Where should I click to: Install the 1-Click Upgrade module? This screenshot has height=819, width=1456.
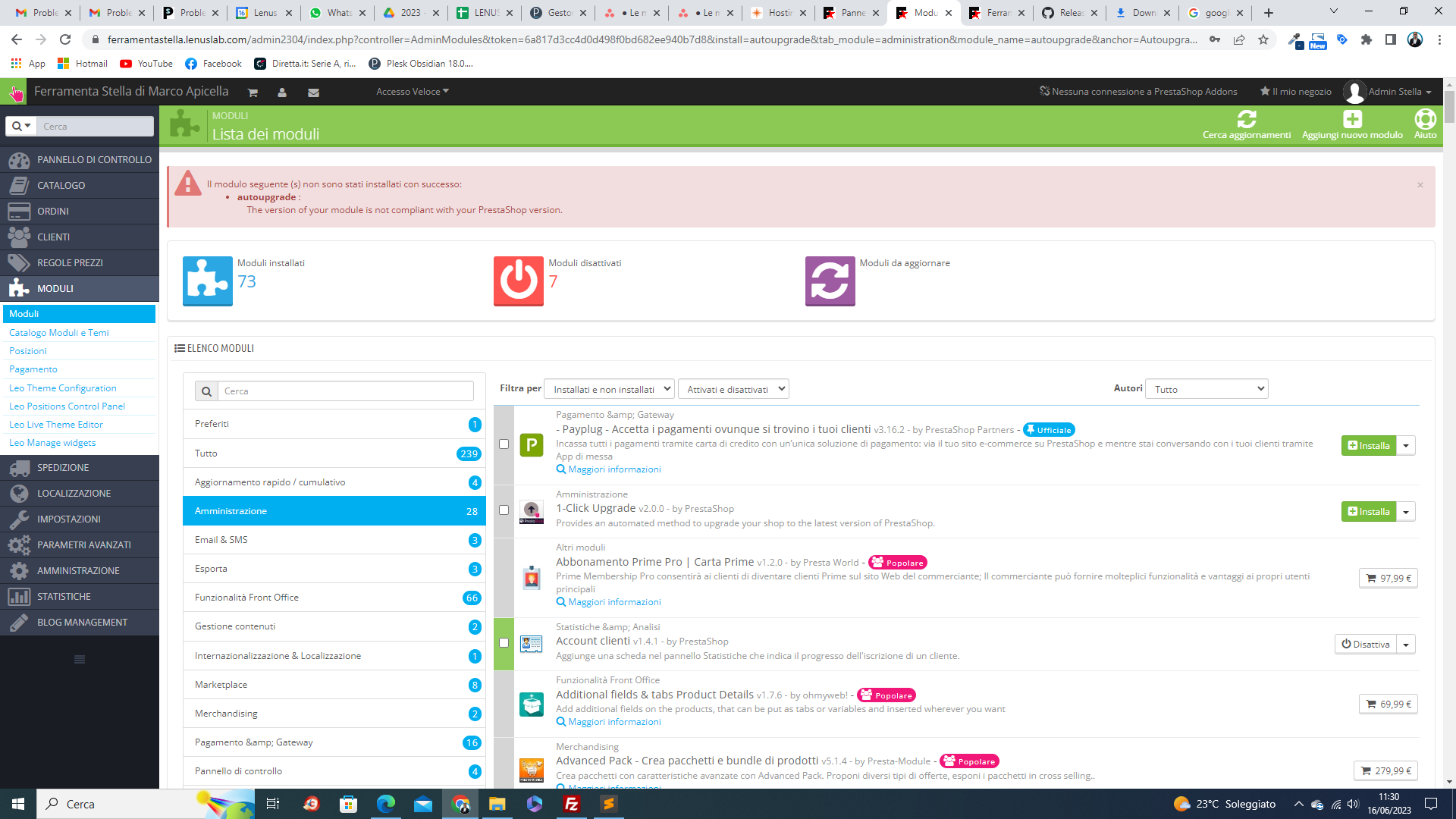tap(1368, 512)
